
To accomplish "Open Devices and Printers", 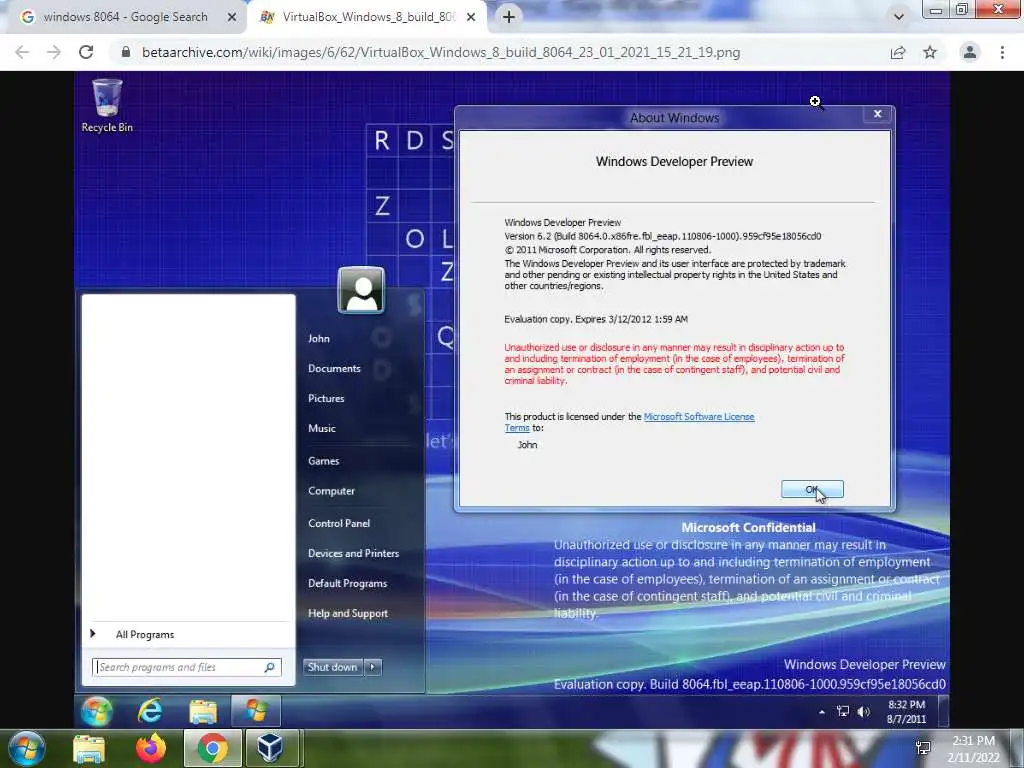I will (353, 553).
